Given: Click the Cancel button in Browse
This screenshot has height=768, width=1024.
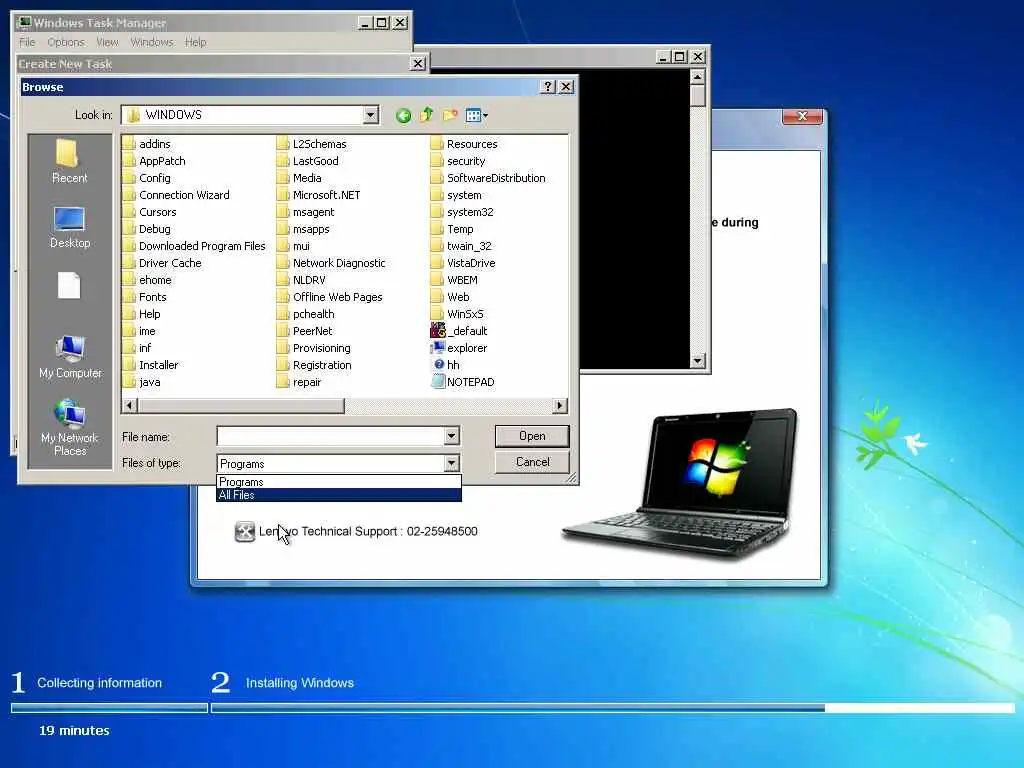Looking at the screenshot, I should tap(532, 462).
